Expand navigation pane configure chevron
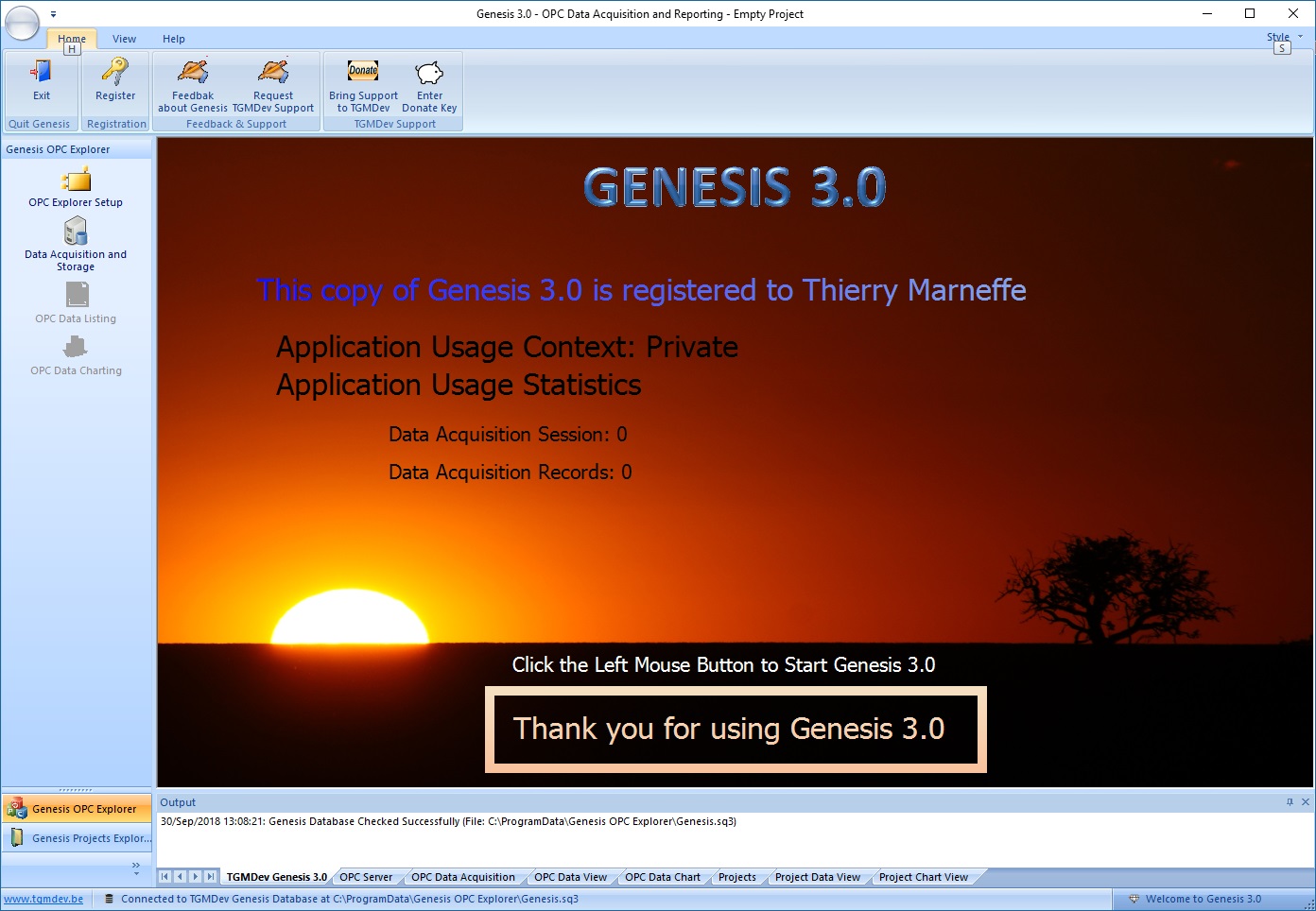Viewport: 1316px width, 911px height. tap(136, 868)
